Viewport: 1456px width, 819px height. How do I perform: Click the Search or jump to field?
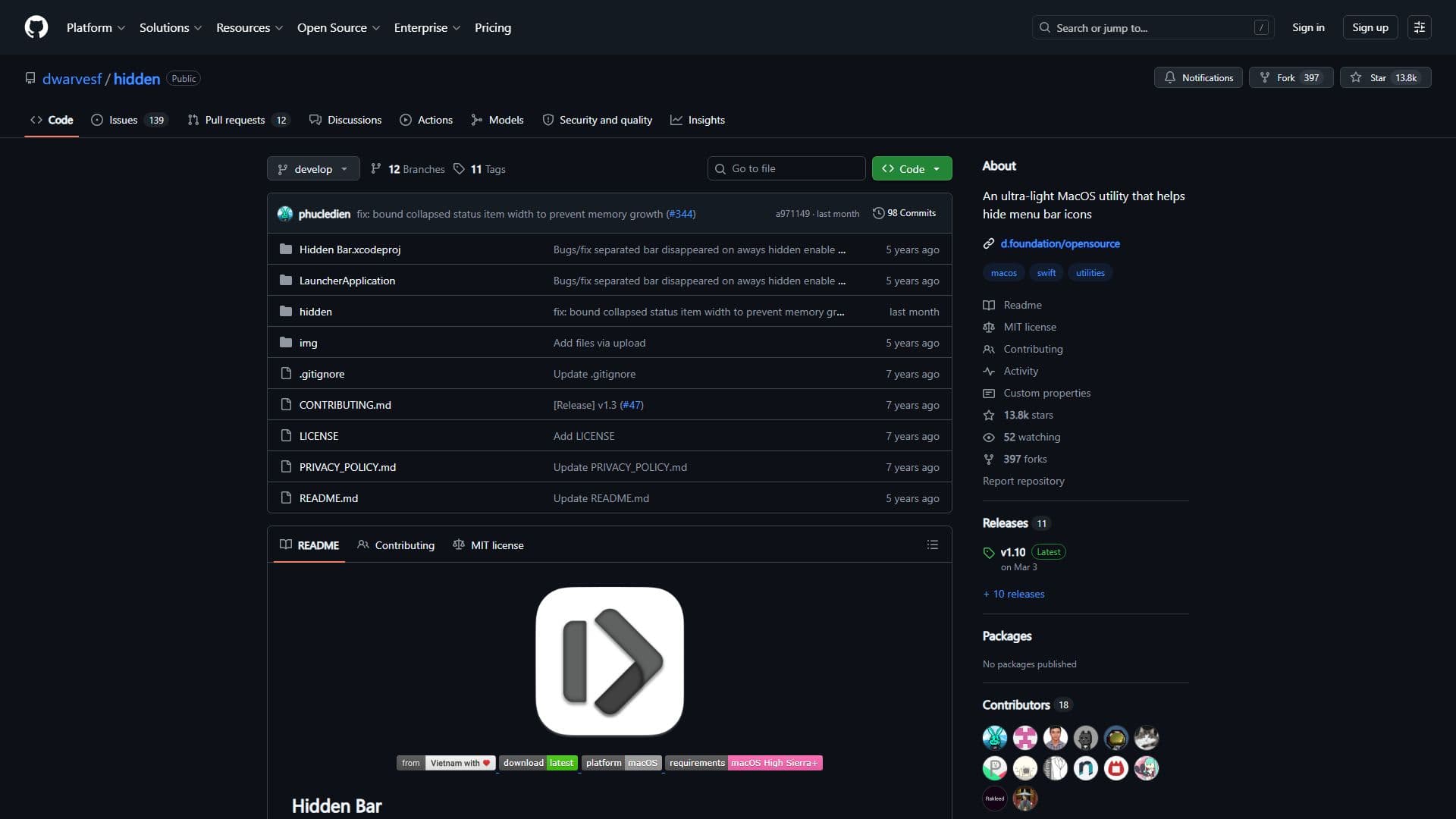(x=1153, y=27)
